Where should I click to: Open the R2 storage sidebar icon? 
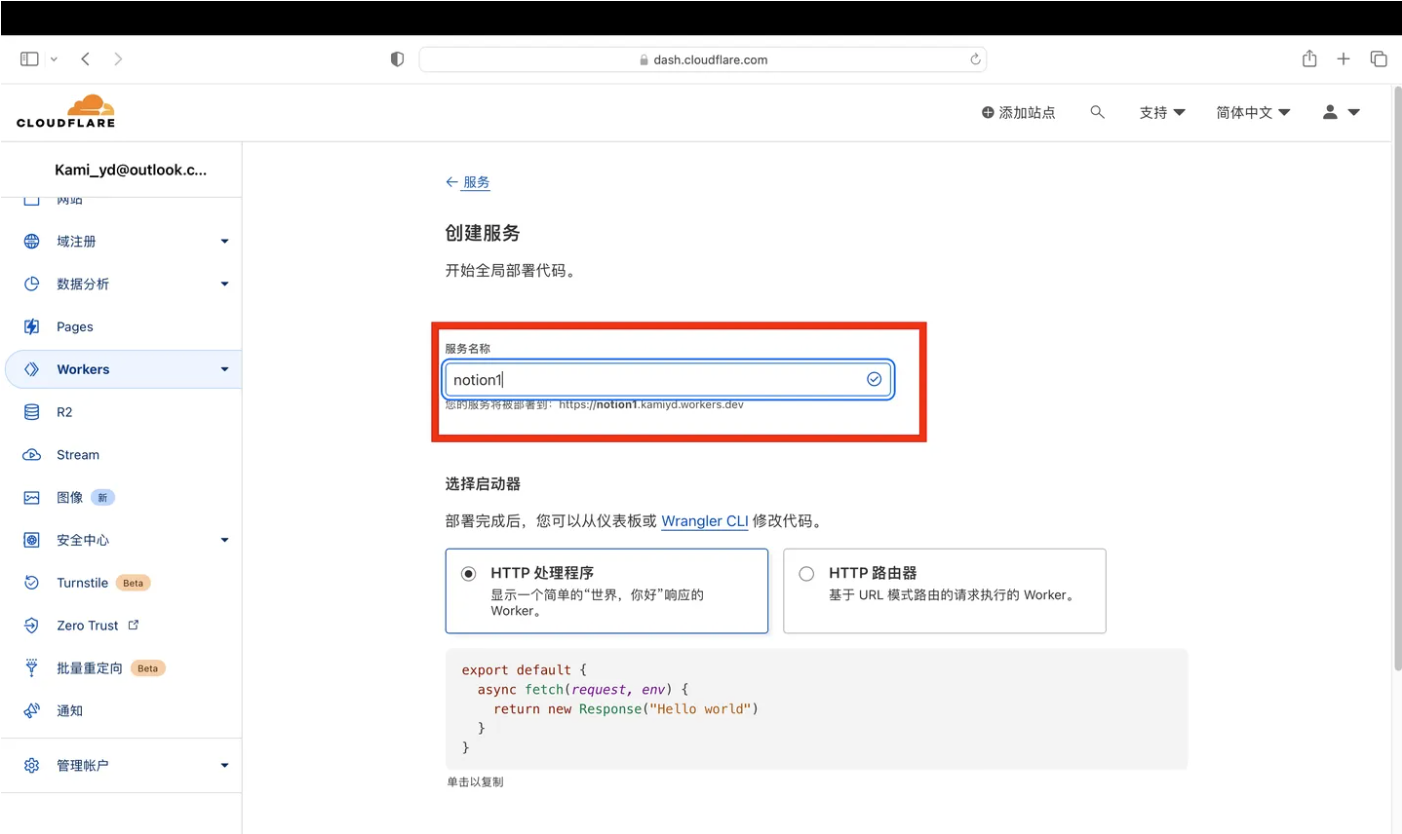(32, 412)
